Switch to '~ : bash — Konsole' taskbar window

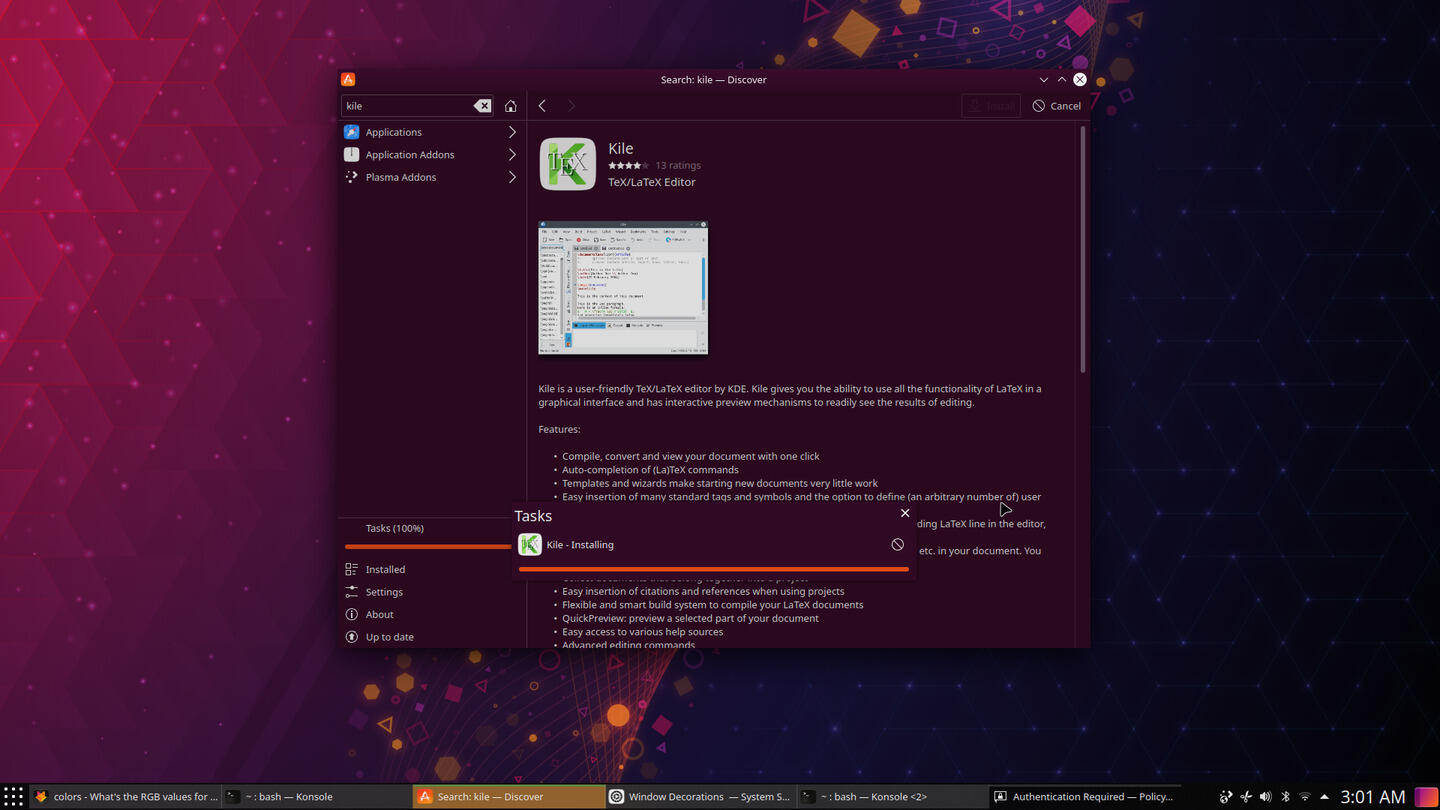315,797
